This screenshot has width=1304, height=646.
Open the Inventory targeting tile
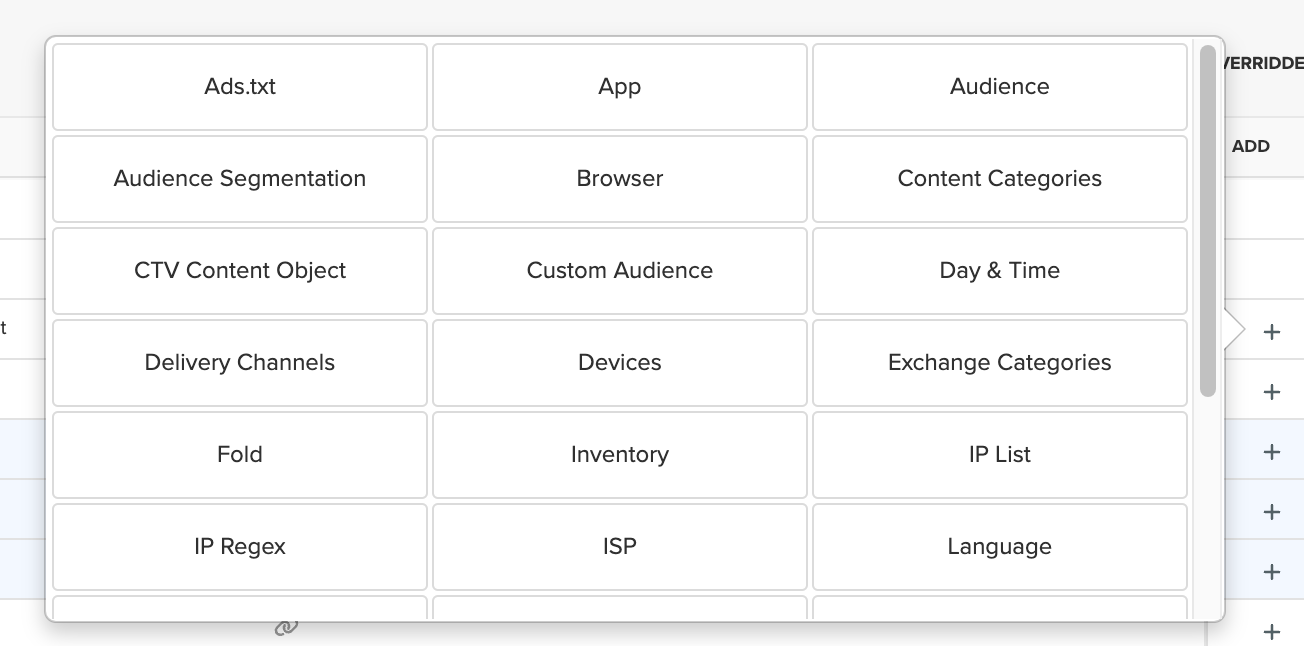click(x=620, y=455)
